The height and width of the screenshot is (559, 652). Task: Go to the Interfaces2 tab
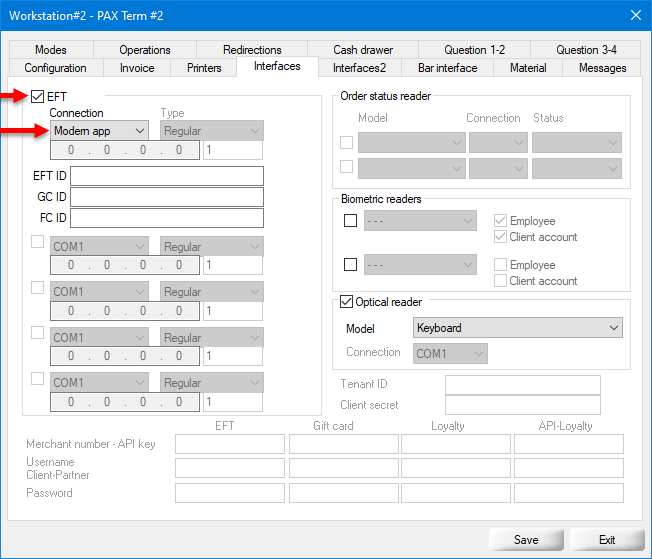click(x=359, y=68)
